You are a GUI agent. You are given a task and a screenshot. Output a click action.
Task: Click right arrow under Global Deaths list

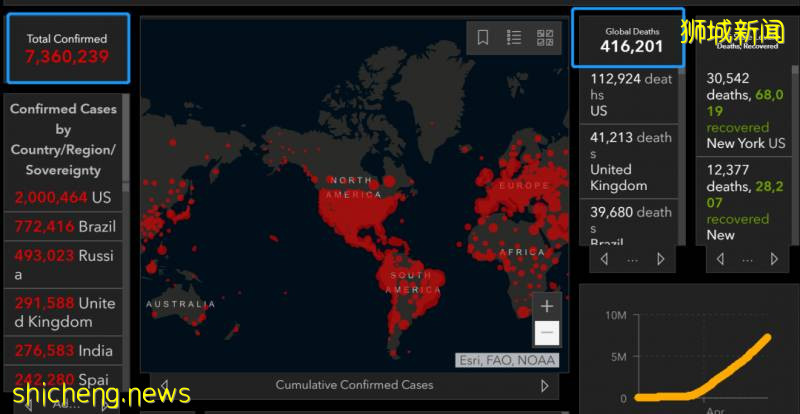pos(660,259)
